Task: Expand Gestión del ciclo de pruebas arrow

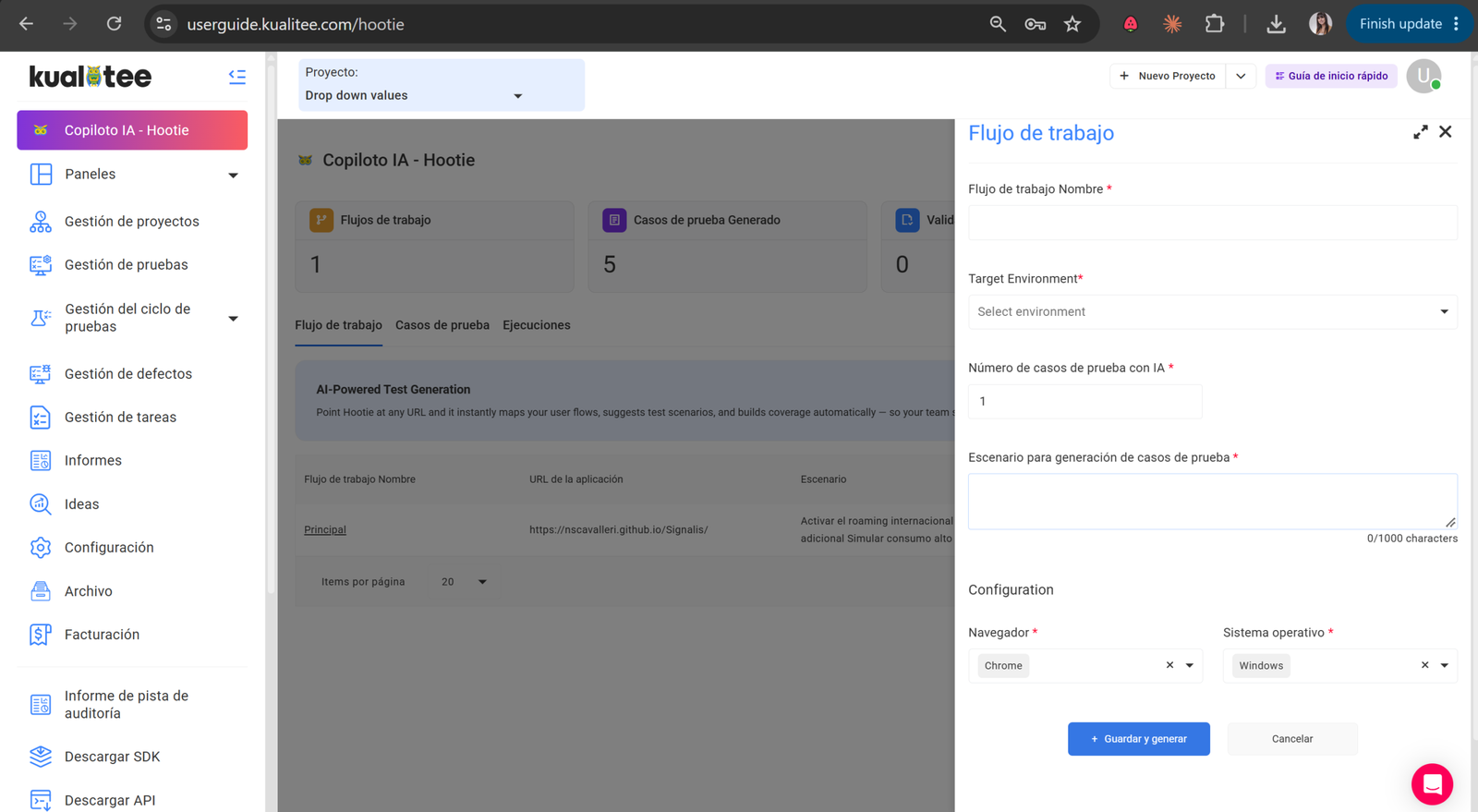Action: point(233,319)
